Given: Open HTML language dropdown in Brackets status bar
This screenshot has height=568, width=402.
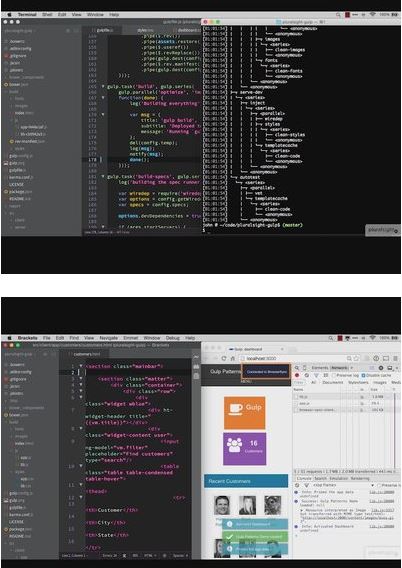Looking at the screenshot, I should tap(149, 555).
